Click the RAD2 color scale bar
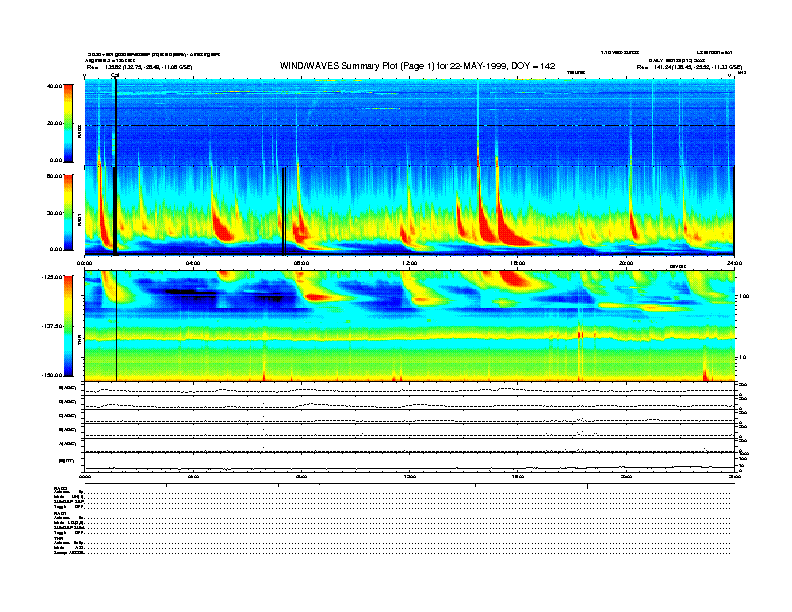The height and width of the screenshot is (612, 792). tap(68, 123)
